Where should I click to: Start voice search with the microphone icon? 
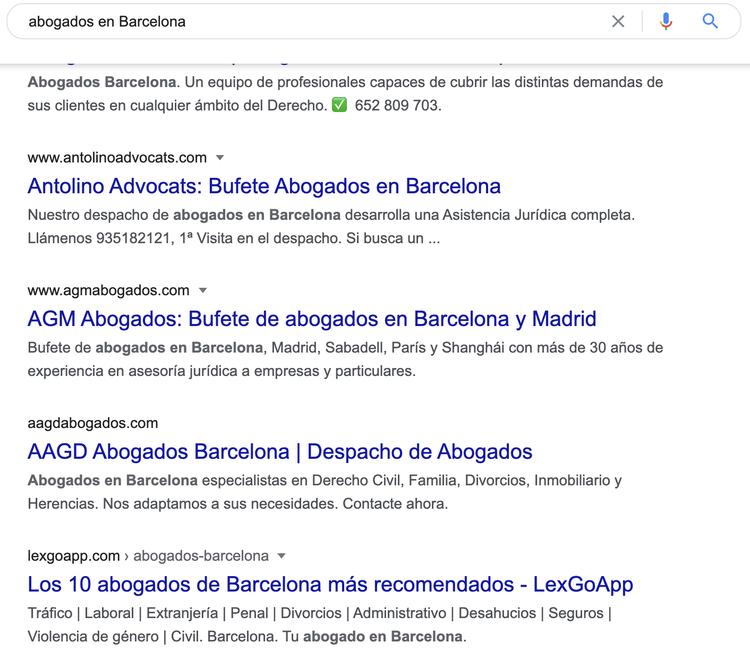666,22
